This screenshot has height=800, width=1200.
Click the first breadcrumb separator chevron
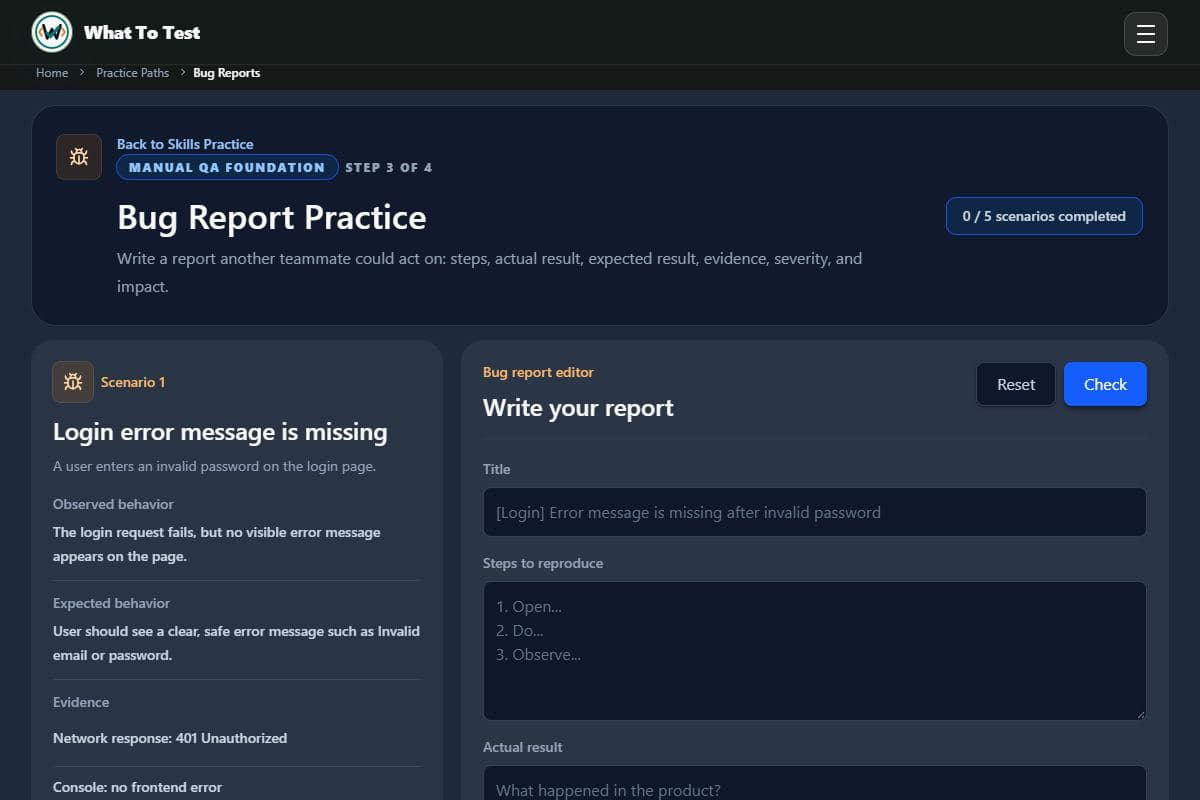point(82,73)
